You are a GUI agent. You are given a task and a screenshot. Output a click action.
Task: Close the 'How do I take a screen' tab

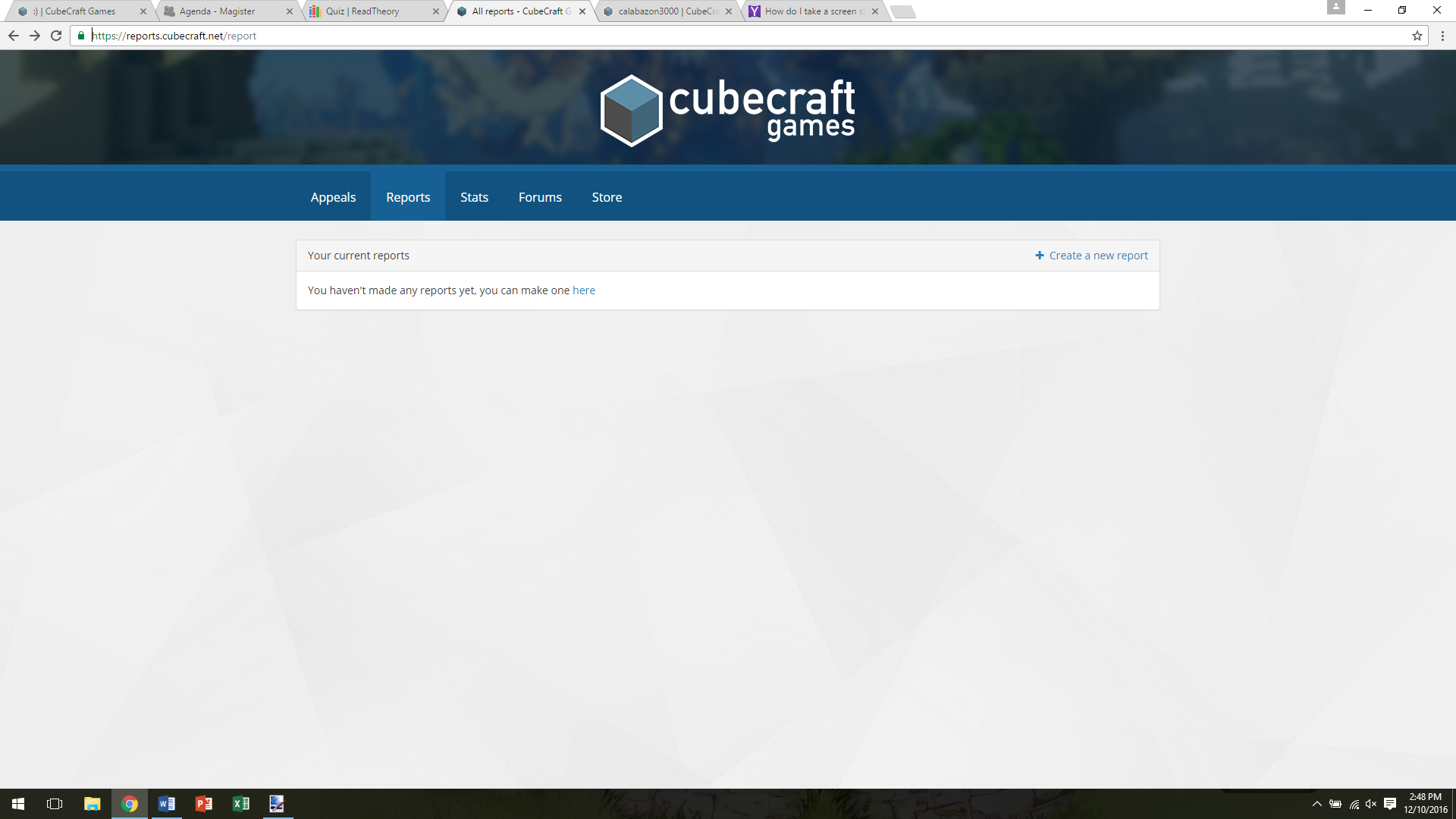[x=875, y=11]
